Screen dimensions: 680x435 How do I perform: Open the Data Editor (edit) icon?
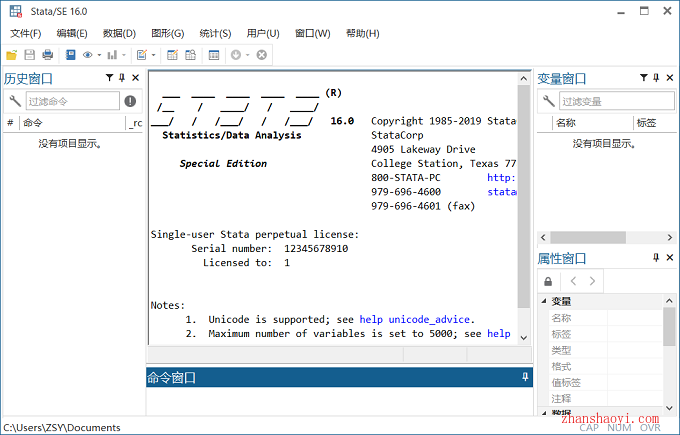tap(172, 55)
